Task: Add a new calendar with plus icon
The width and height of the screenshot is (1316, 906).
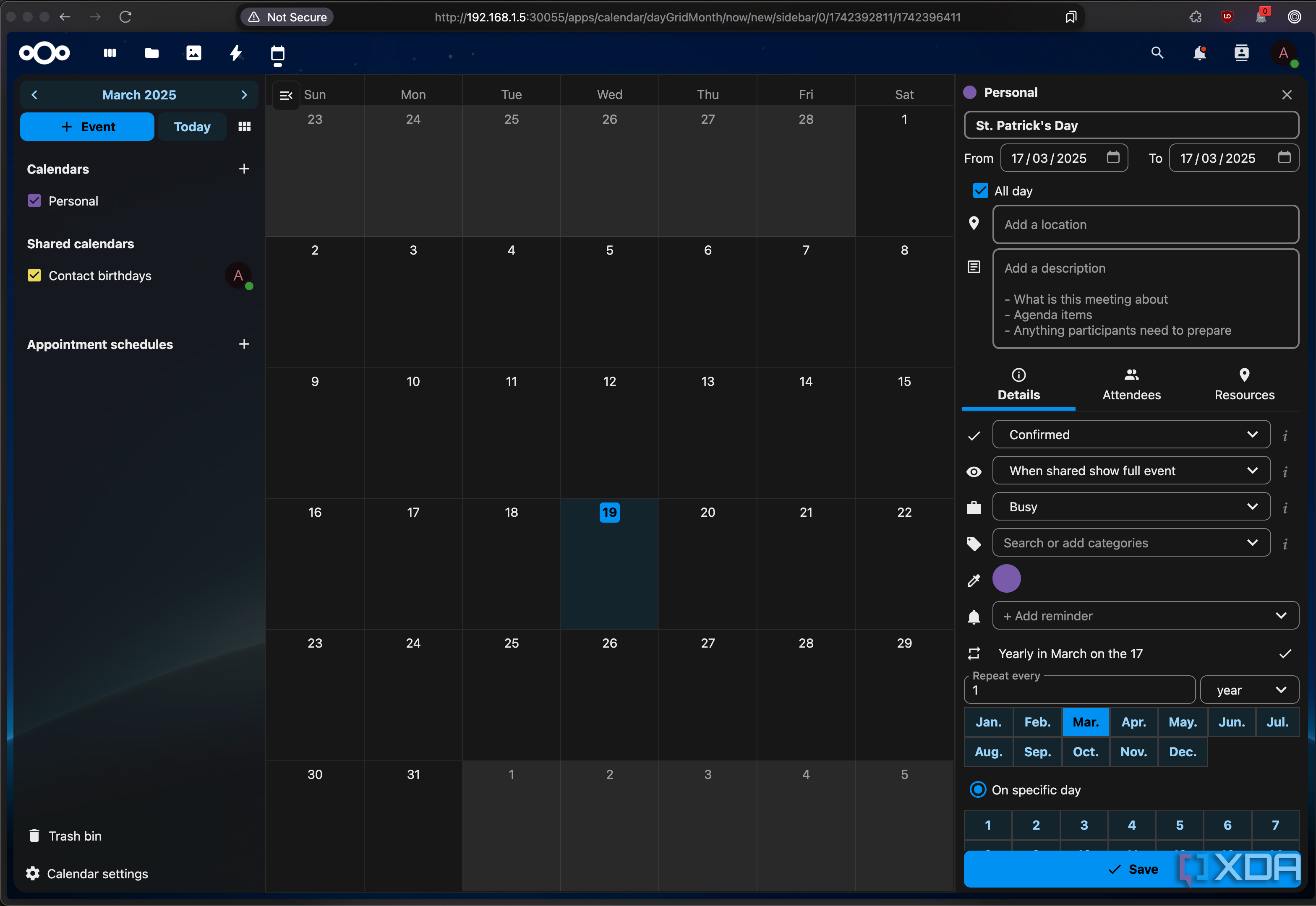Action: coord(244,169)
